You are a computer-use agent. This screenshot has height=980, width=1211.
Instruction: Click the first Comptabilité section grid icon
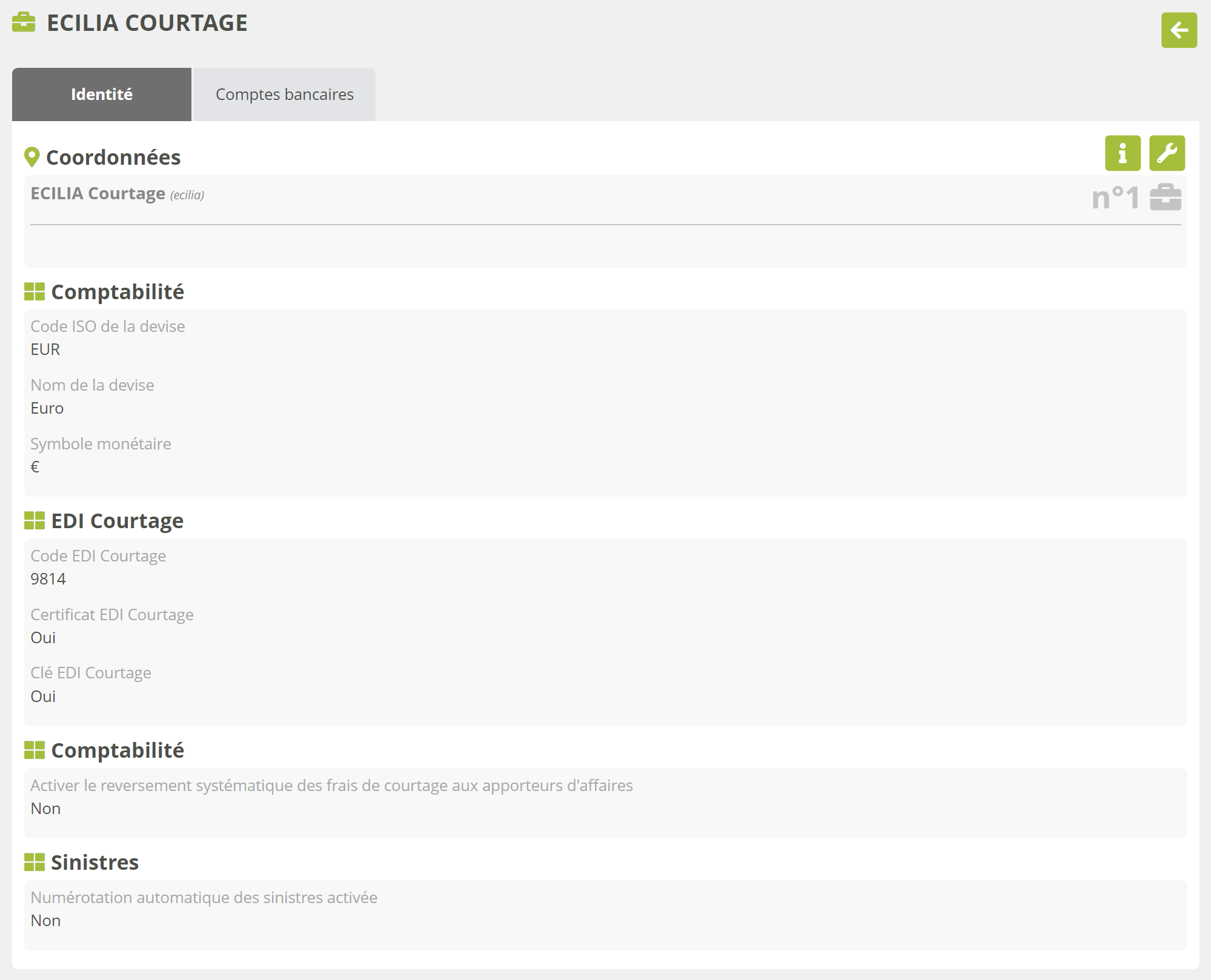(35, 292)
